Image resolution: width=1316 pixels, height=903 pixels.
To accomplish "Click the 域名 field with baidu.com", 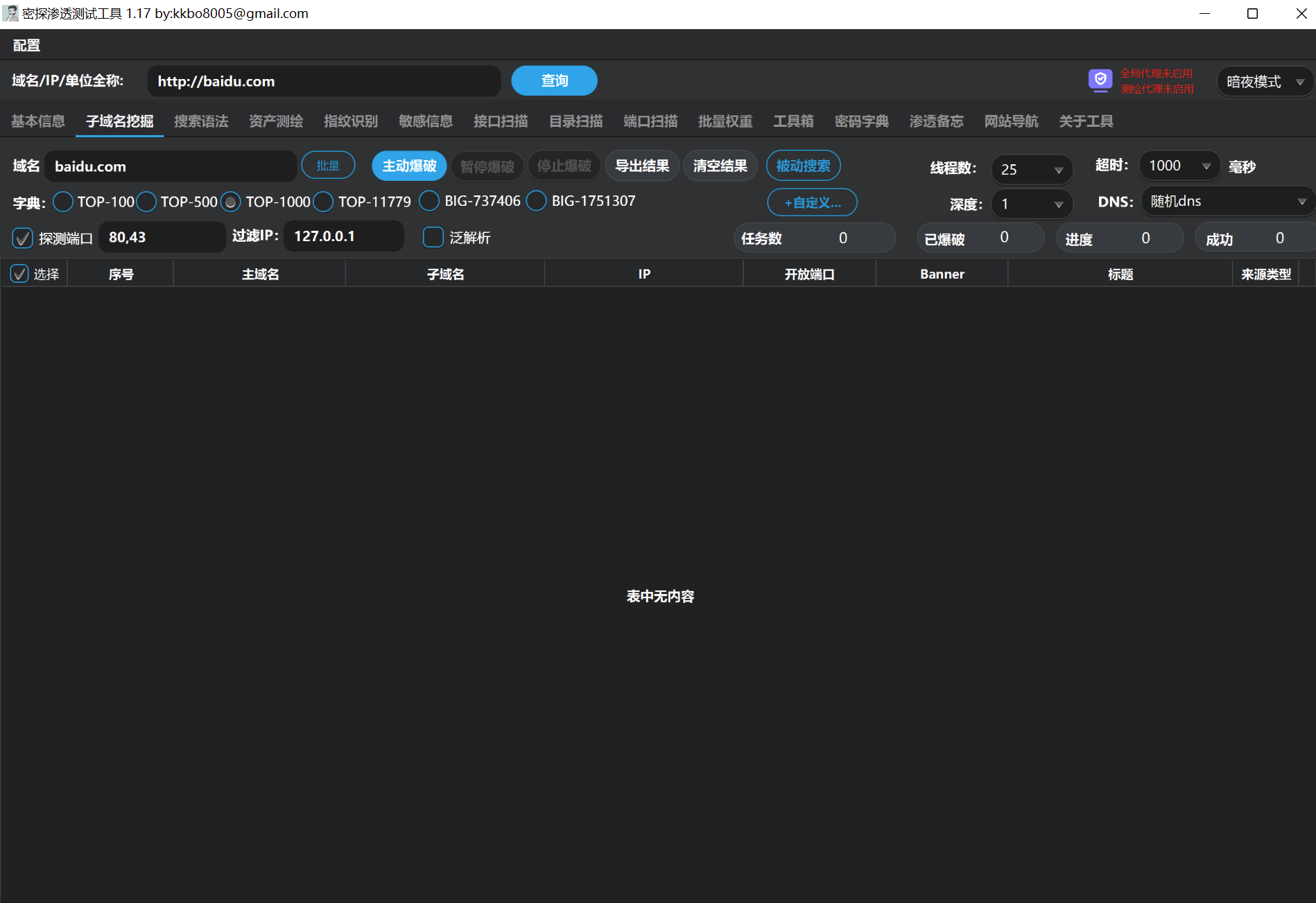I will point(171,166).
